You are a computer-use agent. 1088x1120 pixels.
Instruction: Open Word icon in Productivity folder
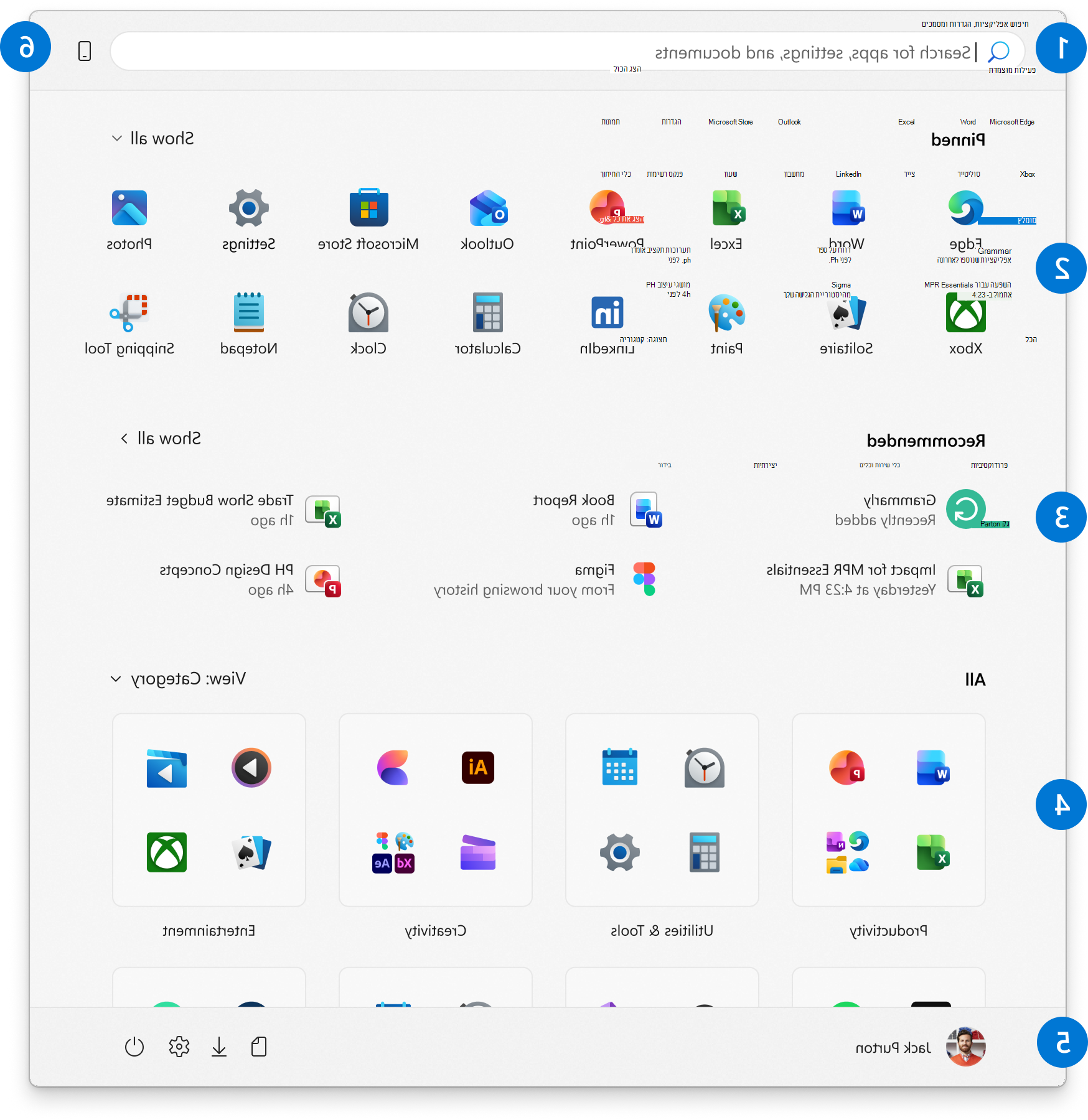coord(932,768)
